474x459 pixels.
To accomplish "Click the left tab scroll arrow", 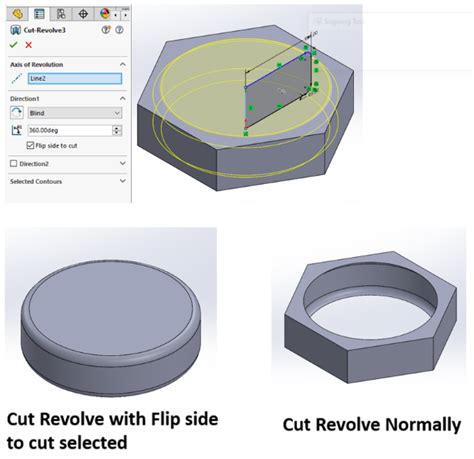I will coord(116,15).
